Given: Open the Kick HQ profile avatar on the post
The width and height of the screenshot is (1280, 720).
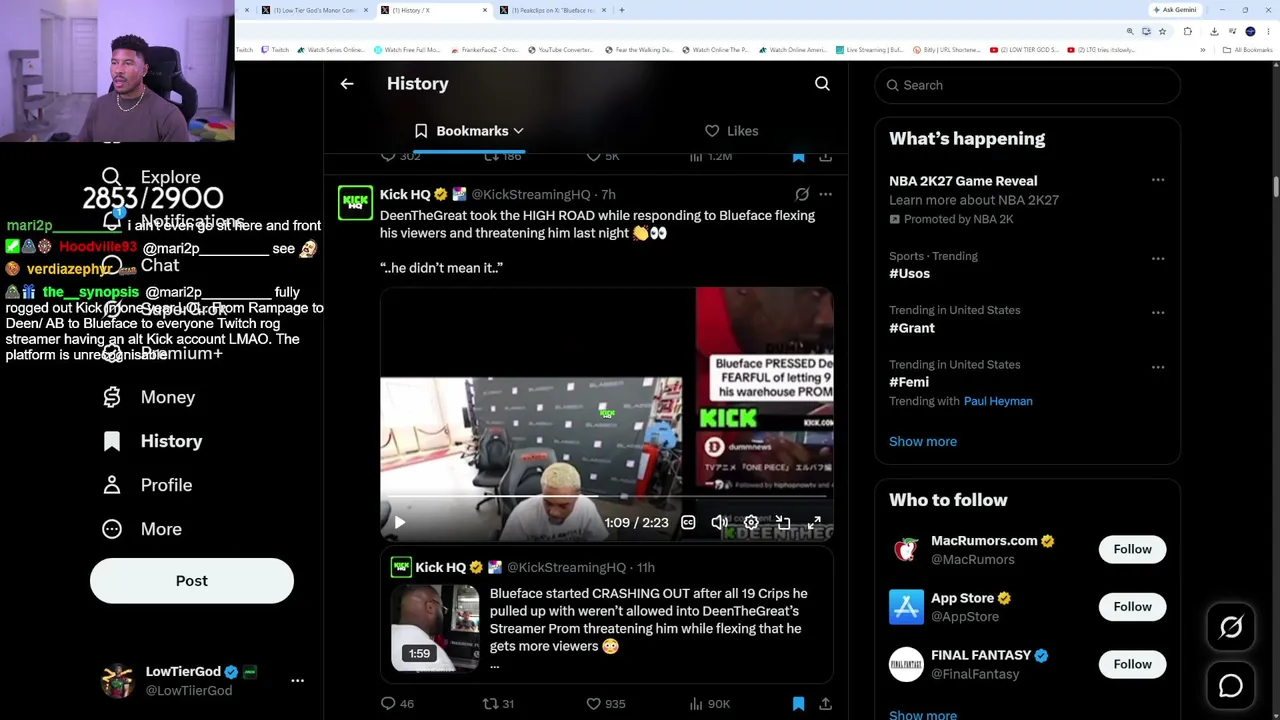Looking at the screenshot, I should [x=355, y=202].
